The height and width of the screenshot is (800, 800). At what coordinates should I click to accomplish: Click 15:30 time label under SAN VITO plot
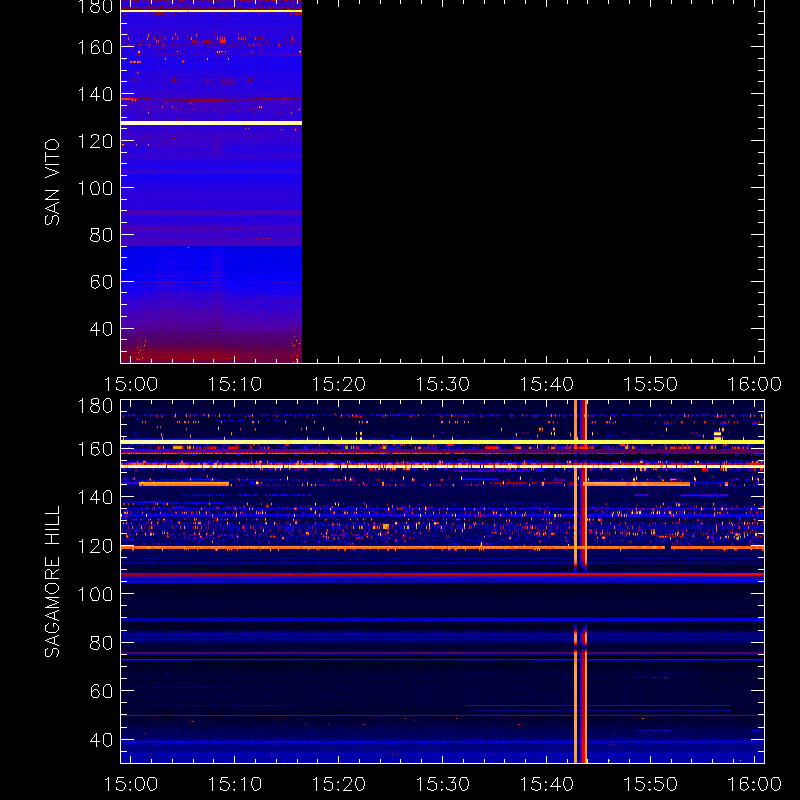(x=443, y=384)
